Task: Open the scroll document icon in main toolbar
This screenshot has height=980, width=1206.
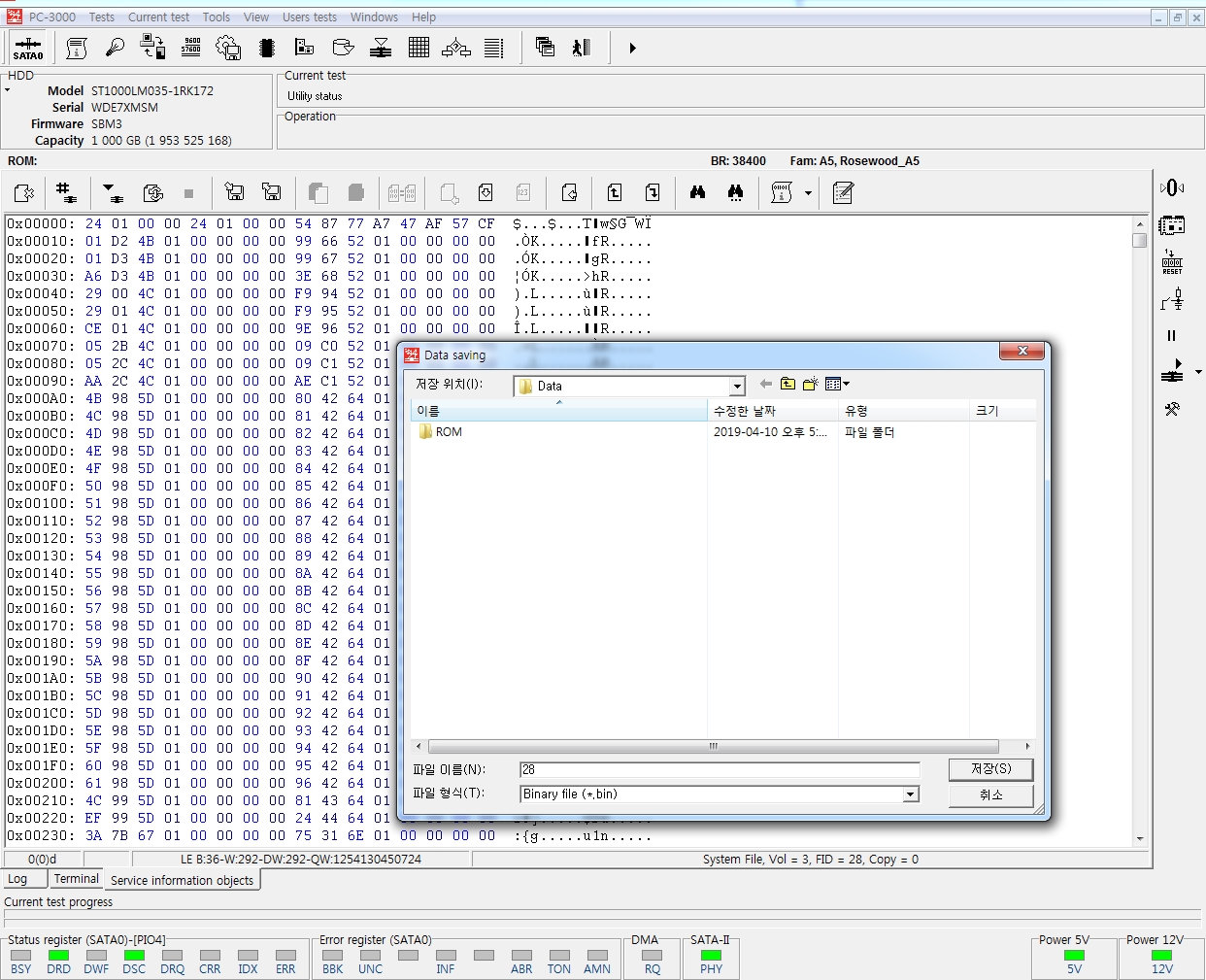Action: pos(77,48)
